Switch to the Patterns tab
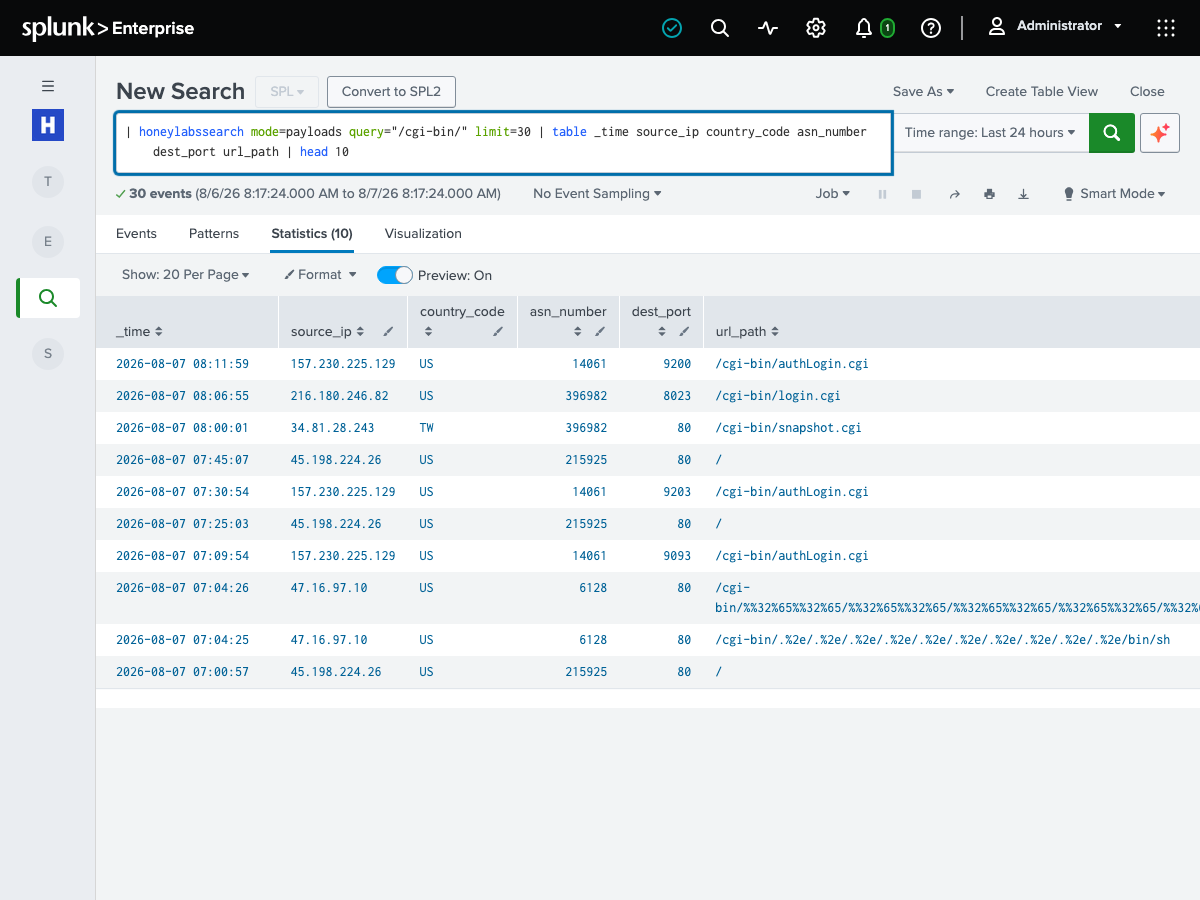 [x=214, y=233]
